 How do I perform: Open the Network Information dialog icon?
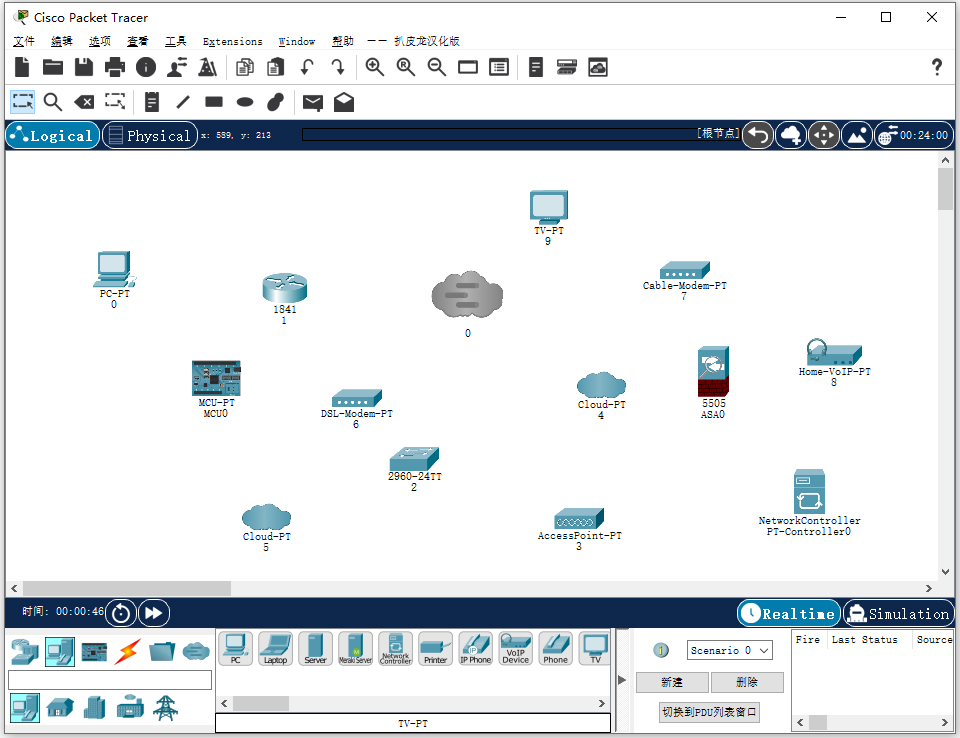(146, 67)
